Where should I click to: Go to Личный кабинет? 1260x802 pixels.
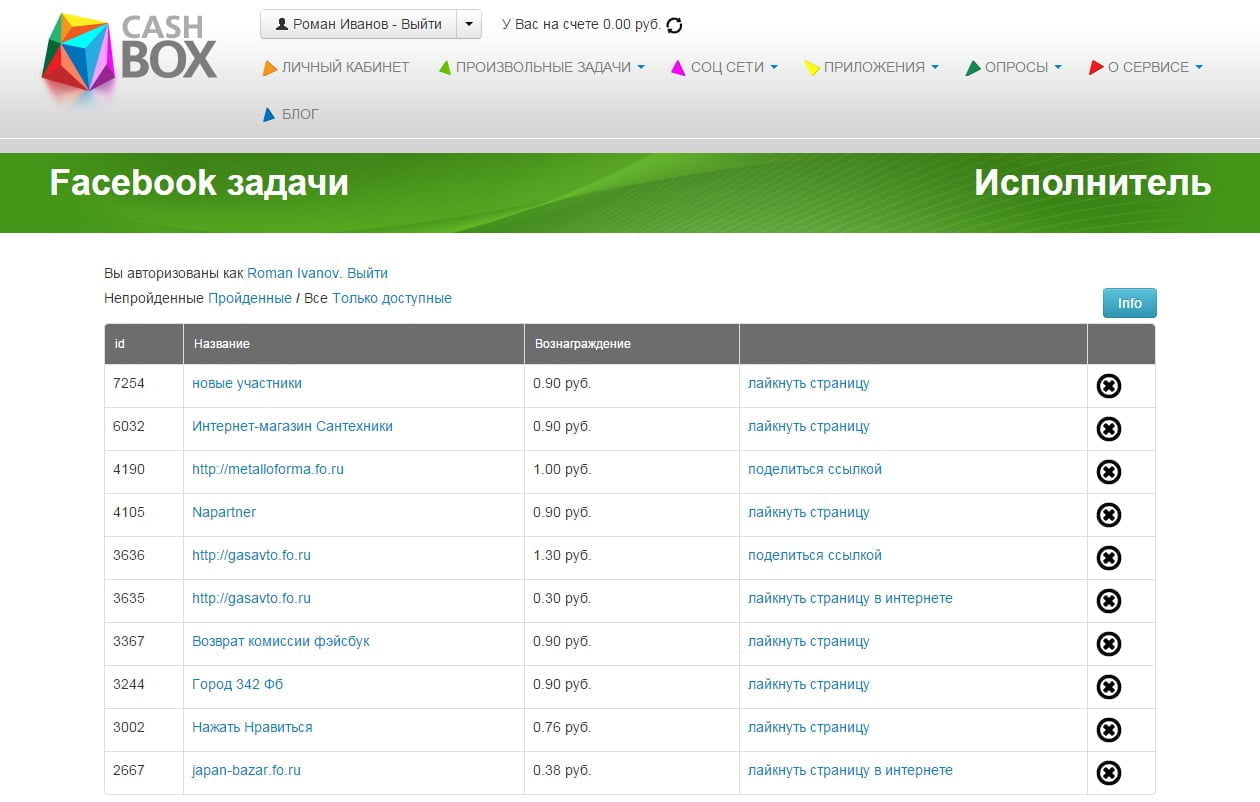[x=336, y=67]
